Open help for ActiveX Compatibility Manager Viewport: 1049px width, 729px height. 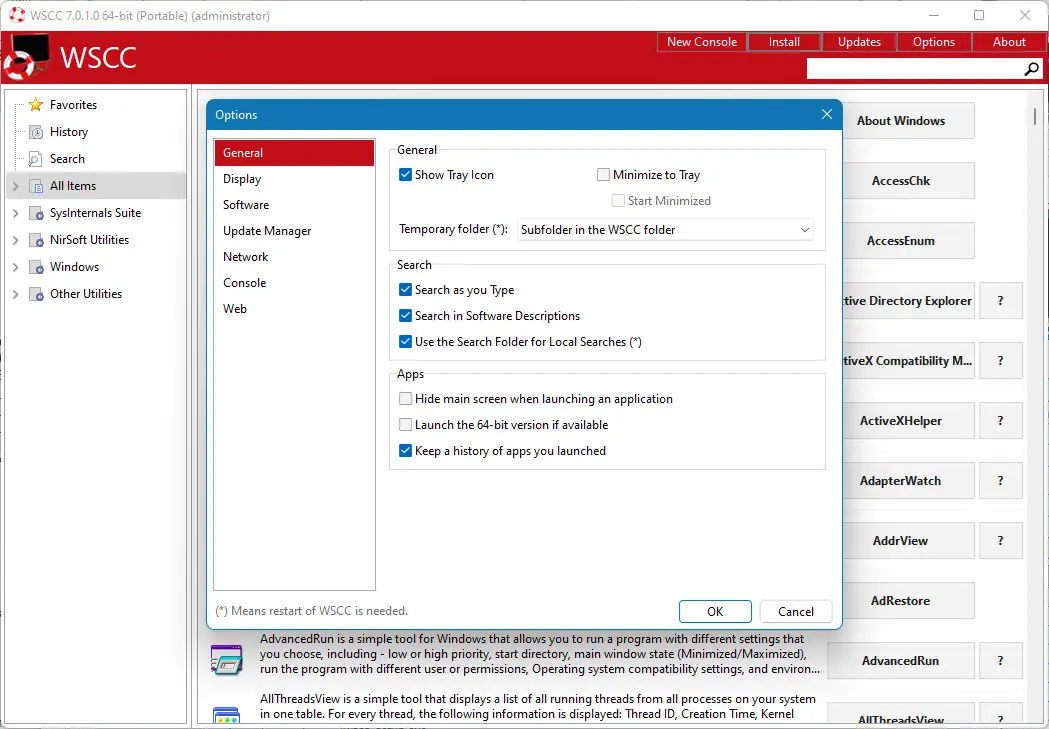click(1001, 360)
